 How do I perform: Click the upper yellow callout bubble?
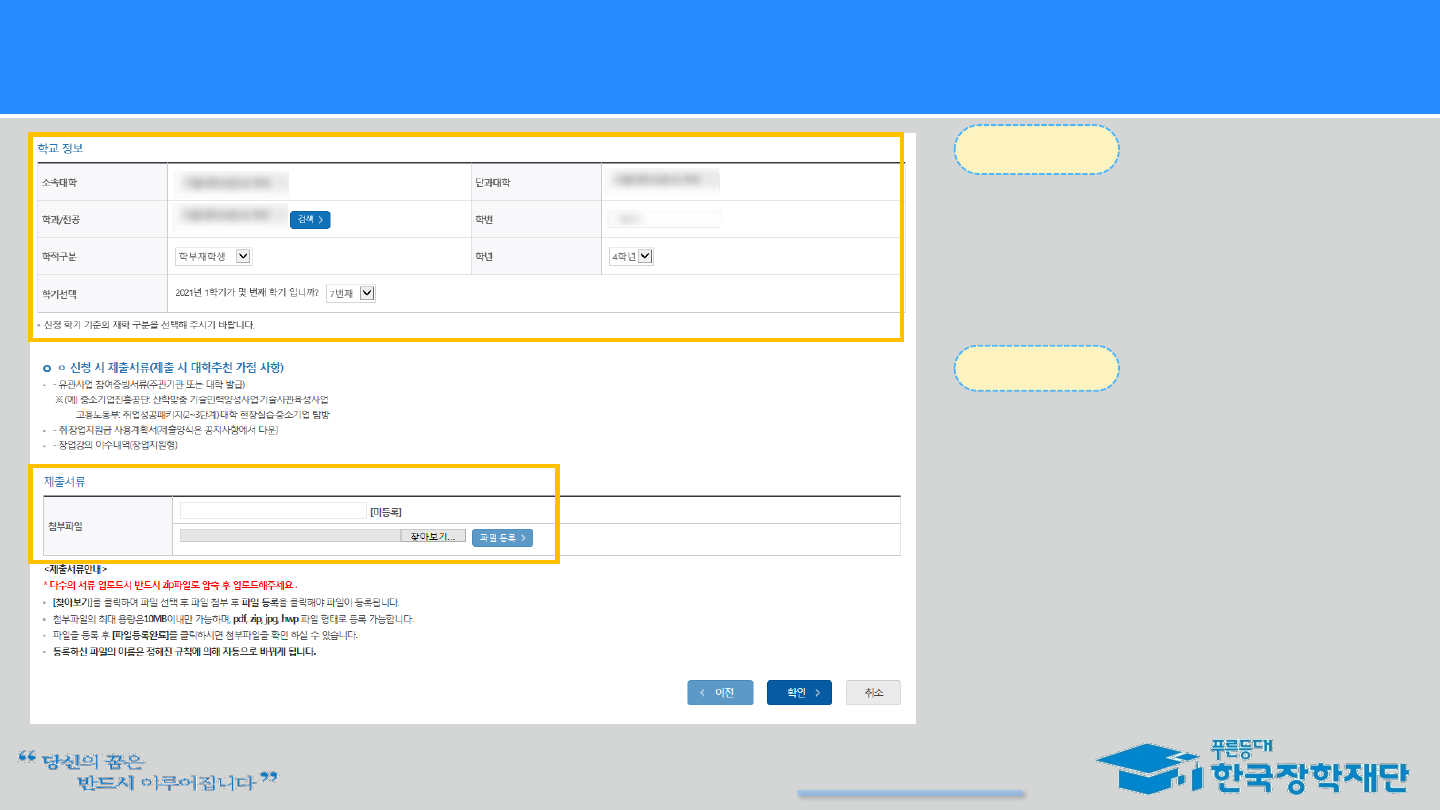point(1037,150)
